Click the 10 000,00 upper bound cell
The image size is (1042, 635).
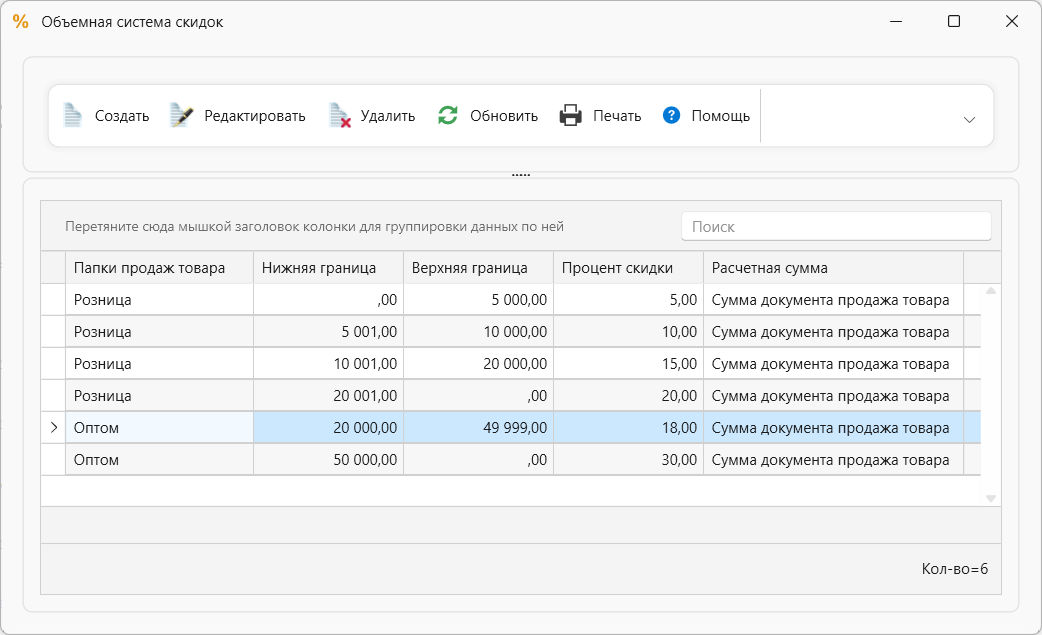478,331
